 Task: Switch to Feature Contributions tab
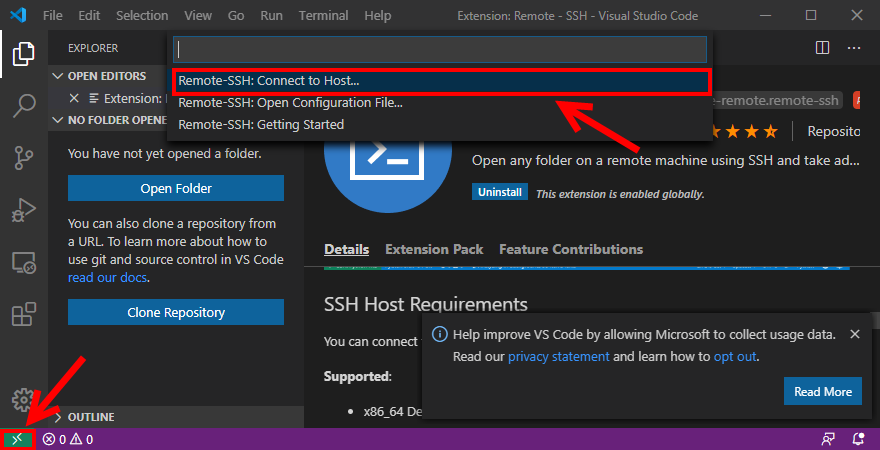tap(570, 249)
